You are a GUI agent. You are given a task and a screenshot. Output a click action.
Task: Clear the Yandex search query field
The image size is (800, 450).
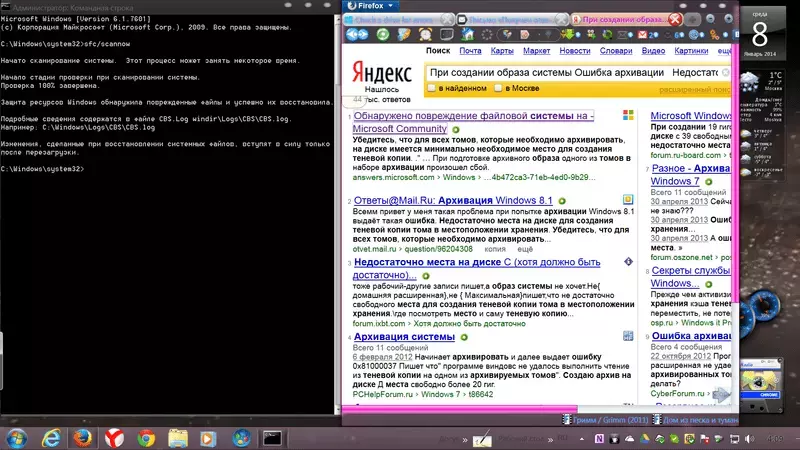[726, 72]
